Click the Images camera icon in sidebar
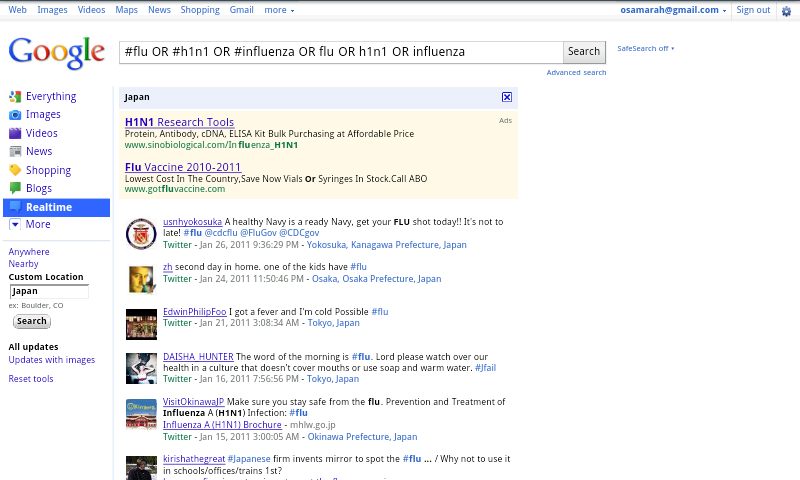 [x=15, y=115]
